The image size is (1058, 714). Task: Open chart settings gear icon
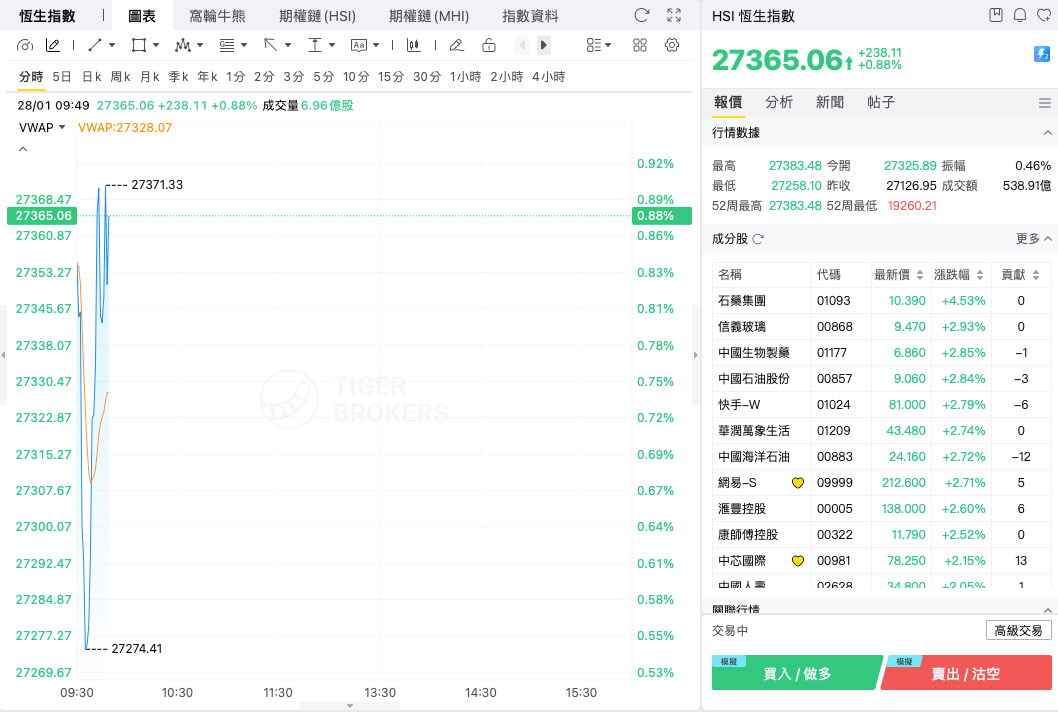(x=672, y=45)
